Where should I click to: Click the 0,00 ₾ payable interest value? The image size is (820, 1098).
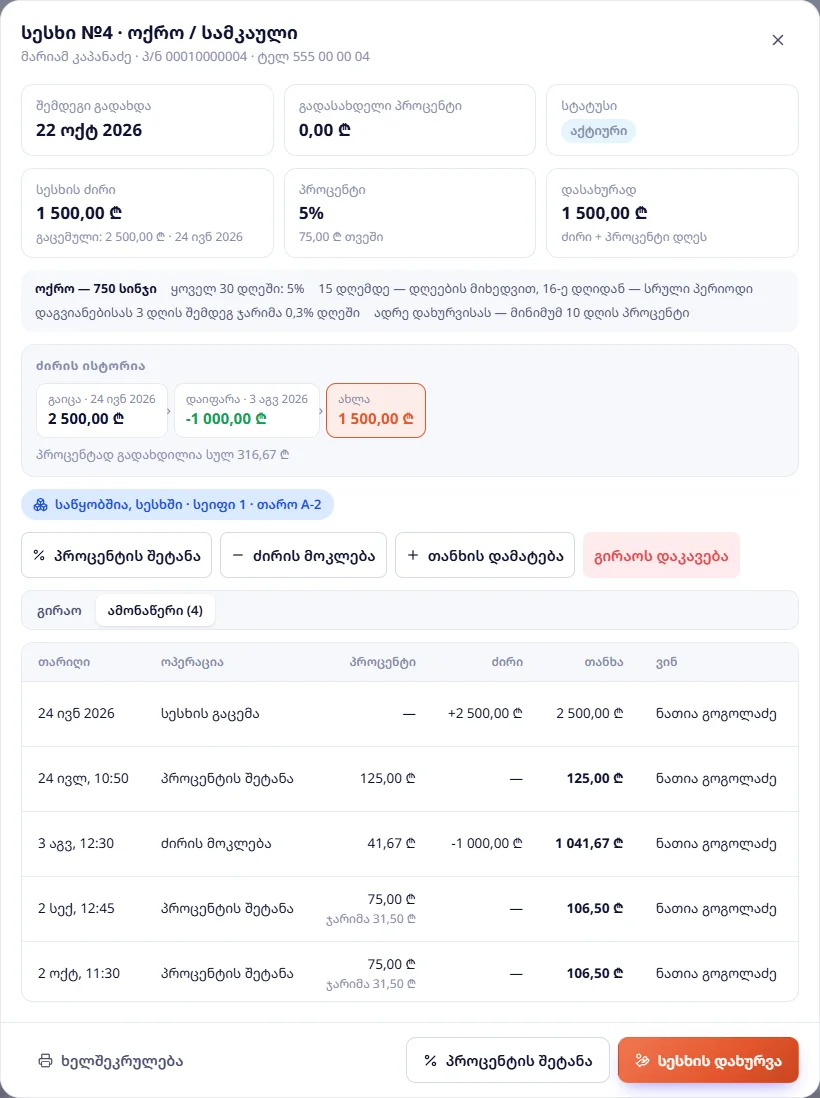(x=325, y=130)
